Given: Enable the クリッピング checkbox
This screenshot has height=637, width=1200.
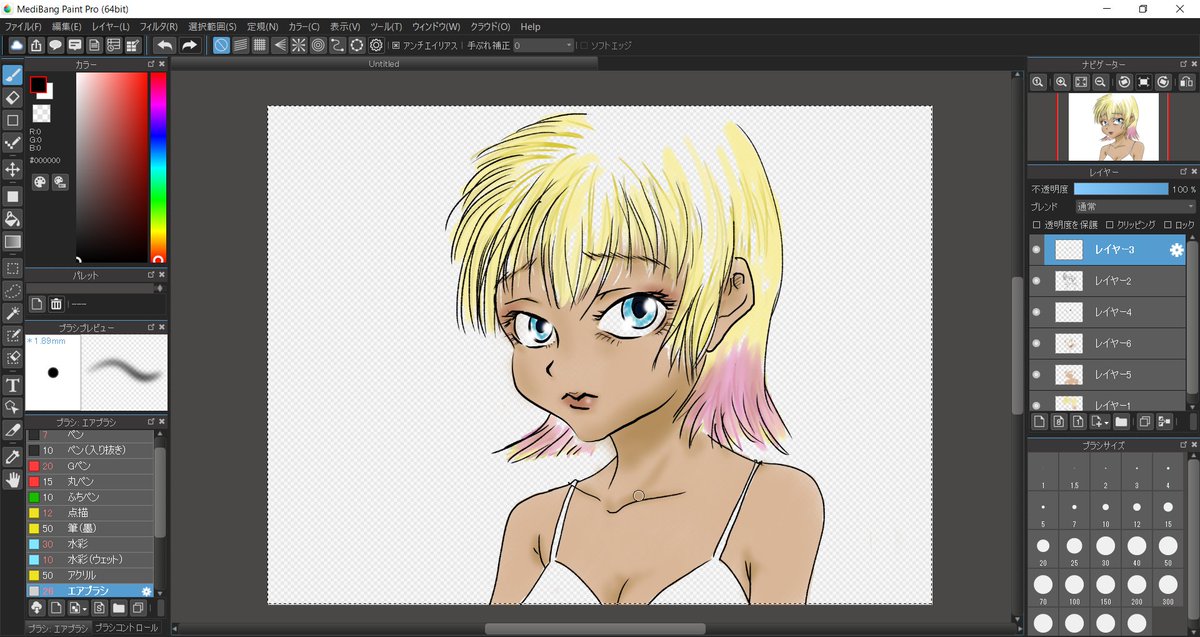Looking at the screenshot, I should (1110, 225).
